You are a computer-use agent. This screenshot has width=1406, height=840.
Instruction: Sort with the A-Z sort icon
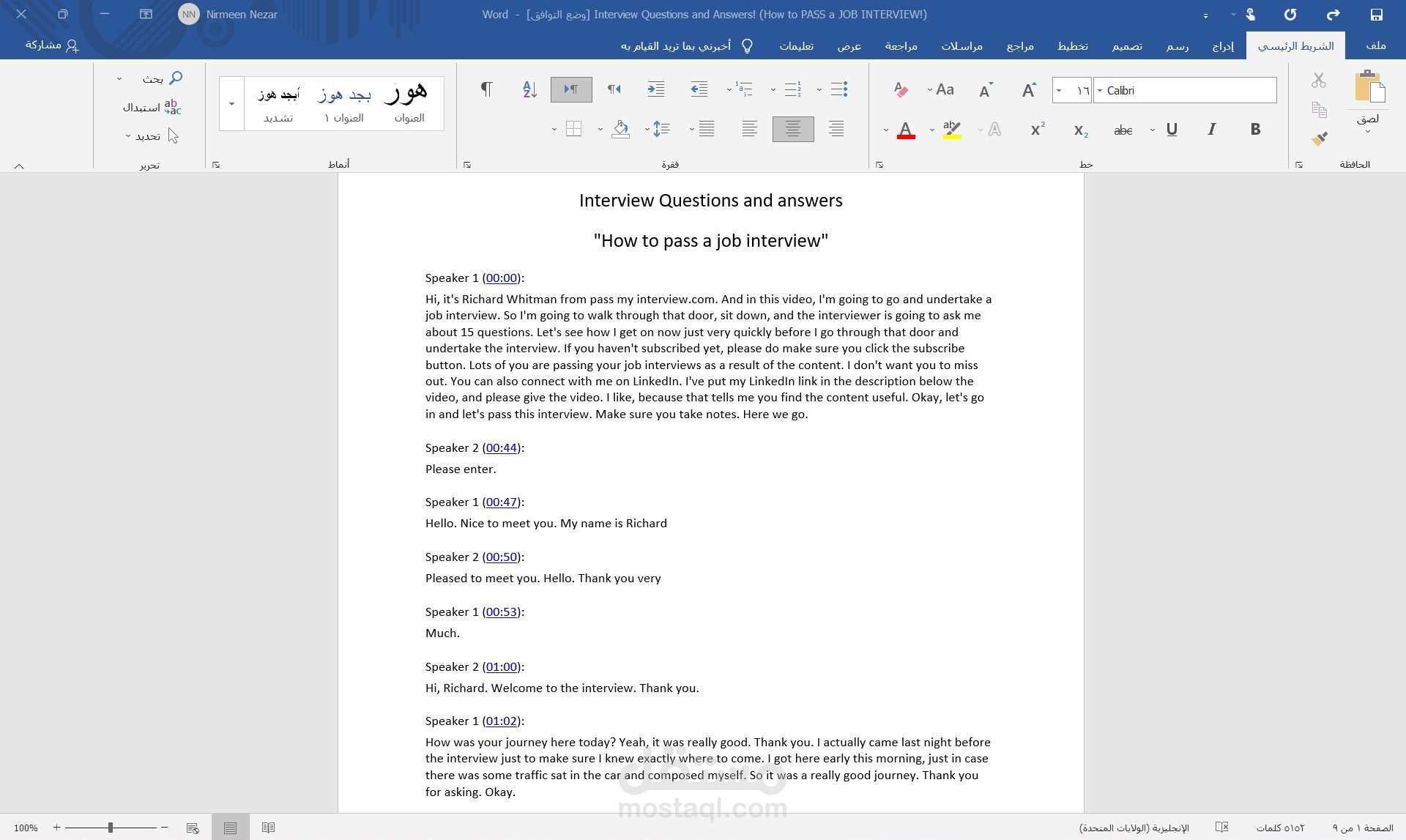[529, 89]
